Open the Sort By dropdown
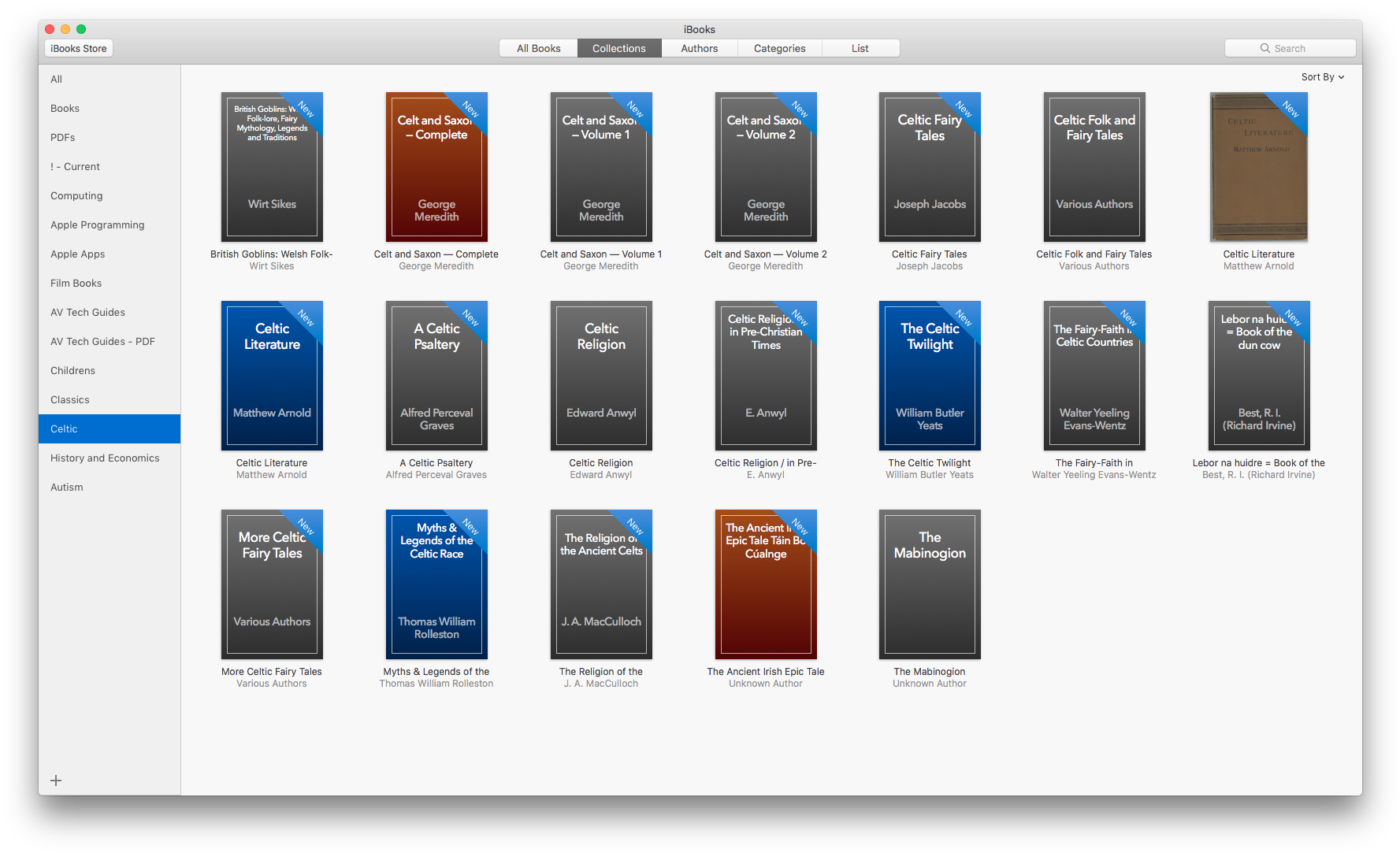1400x853 pixels. [x=1322, y=77]
